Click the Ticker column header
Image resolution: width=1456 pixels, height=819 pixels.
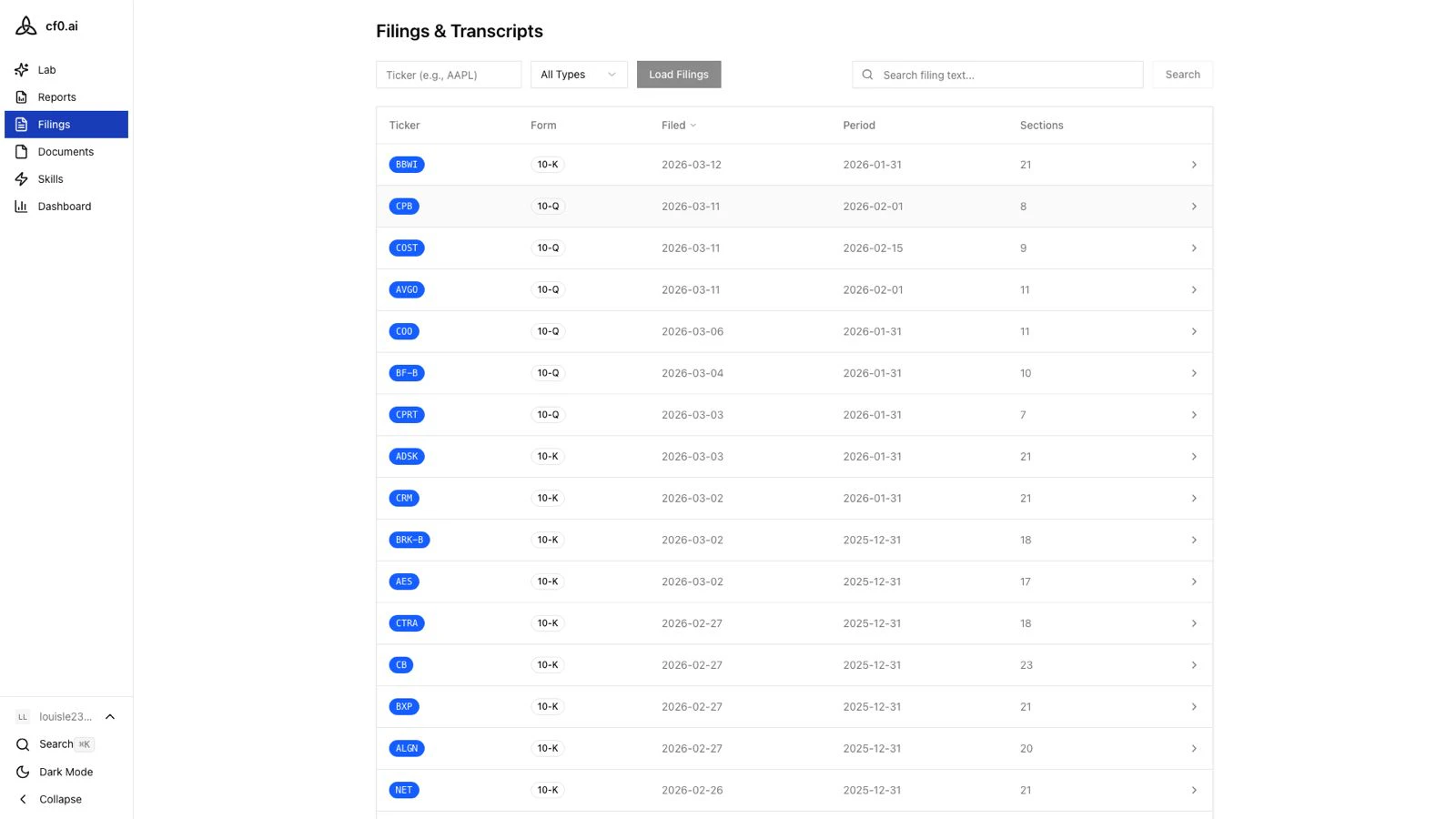click(404, 126)
